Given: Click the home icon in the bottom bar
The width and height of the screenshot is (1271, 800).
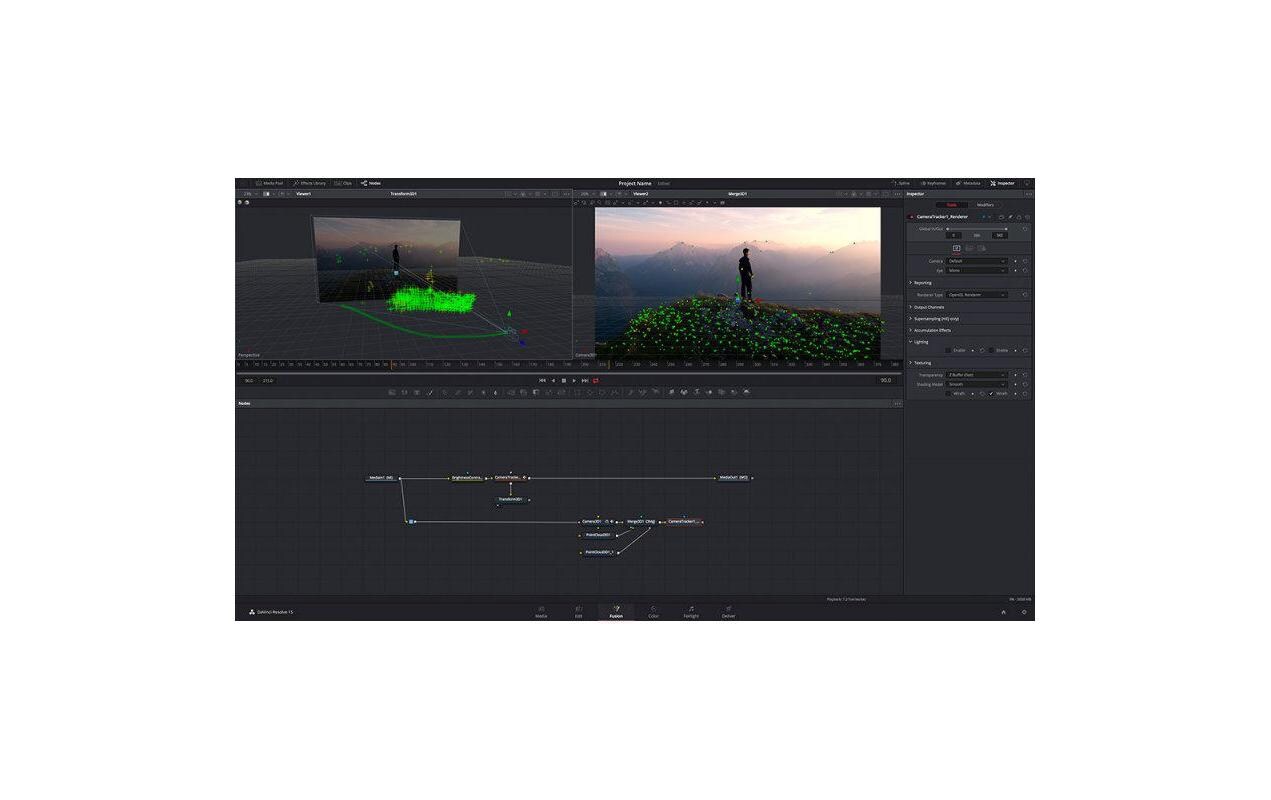Looking at the screenshot, I should click(1003, 612).
